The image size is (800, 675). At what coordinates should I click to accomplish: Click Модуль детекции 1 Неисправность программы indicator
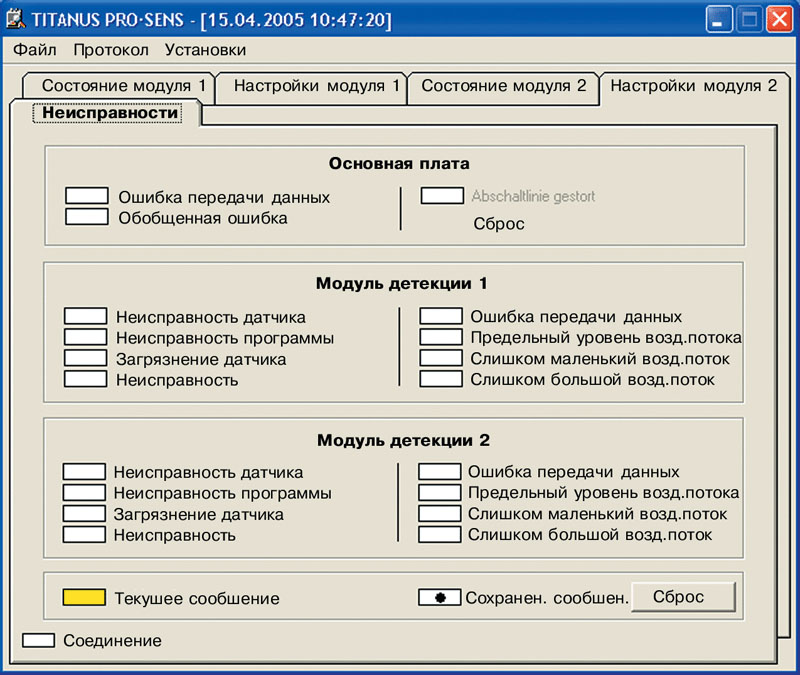coord(85,337)
